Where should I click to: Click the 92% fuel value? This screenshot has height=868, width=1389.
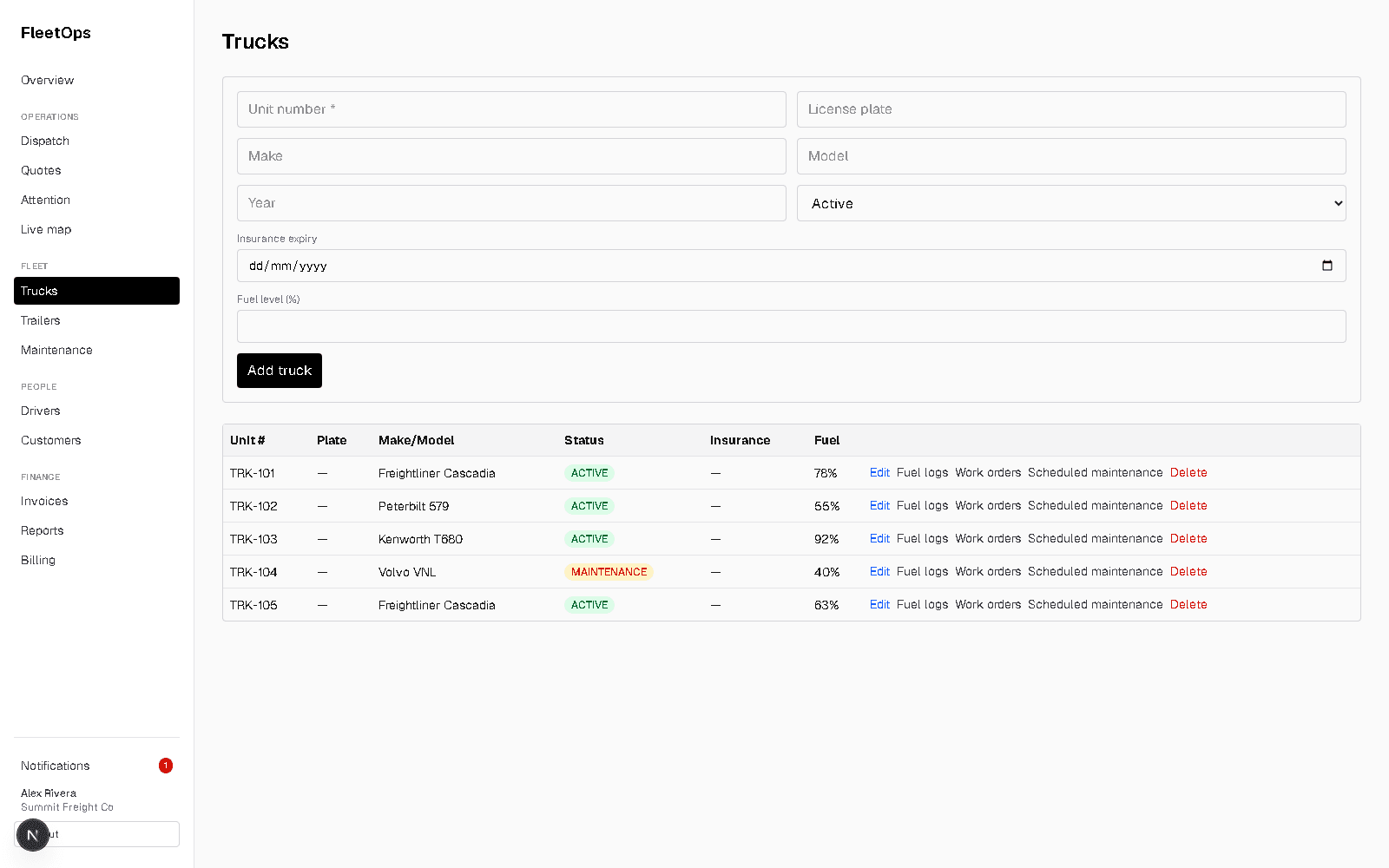pos(826,539)
